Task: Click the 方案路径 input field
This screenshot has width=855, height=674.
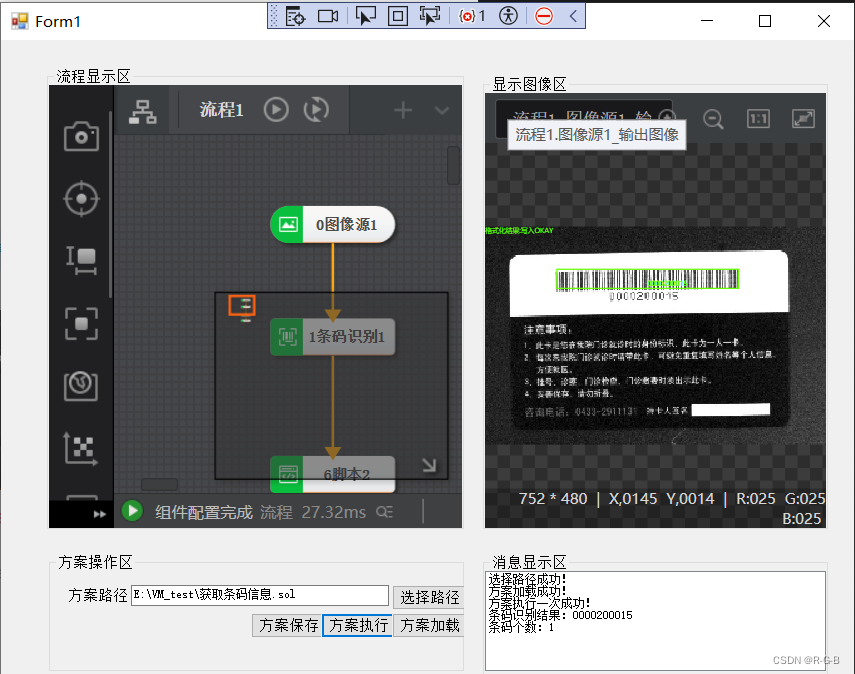Action: point(260,595)
